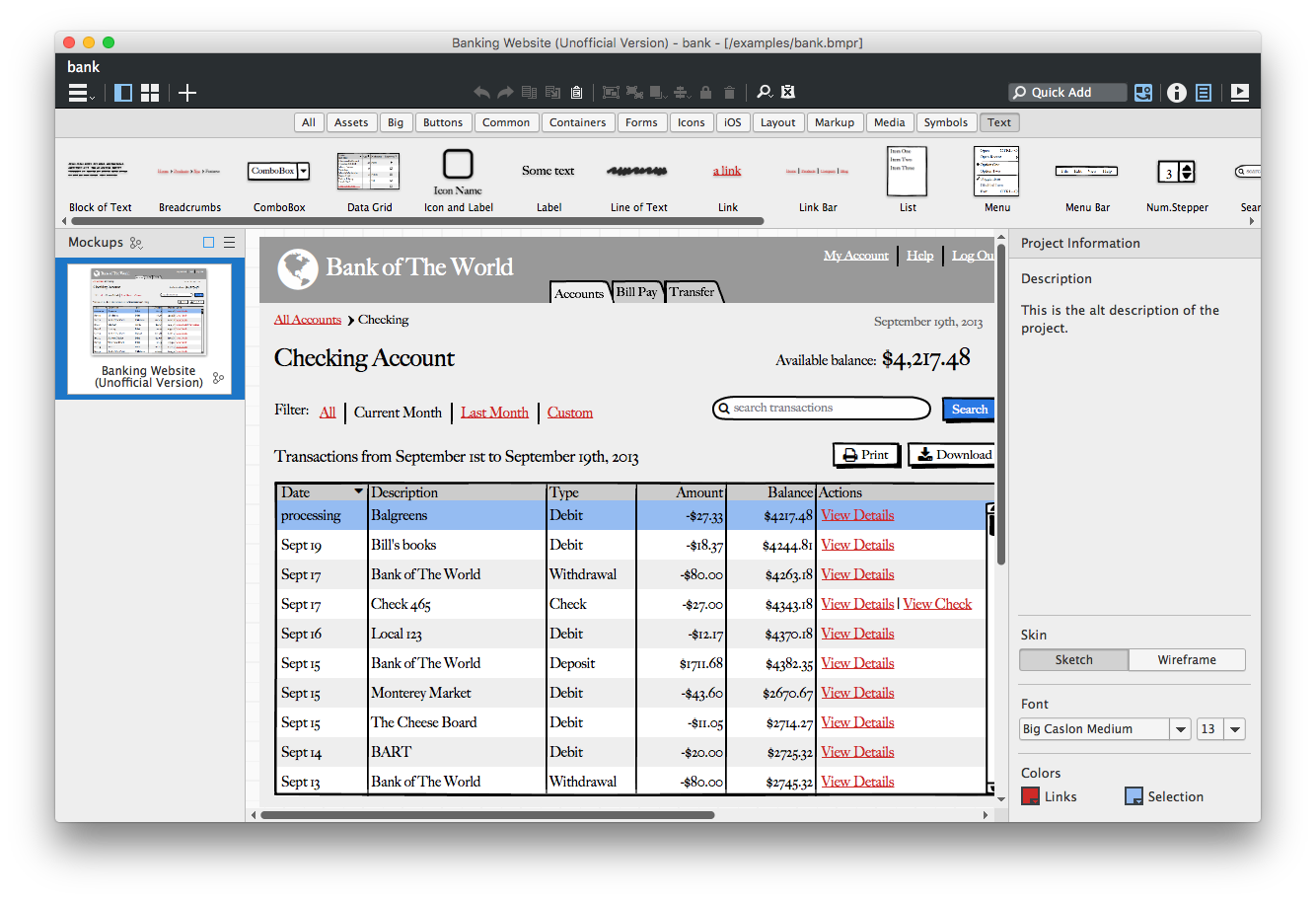Click the notes panel icon beside info
This screenshot has height=901, width=1316.
click(x=1204, y=93)
